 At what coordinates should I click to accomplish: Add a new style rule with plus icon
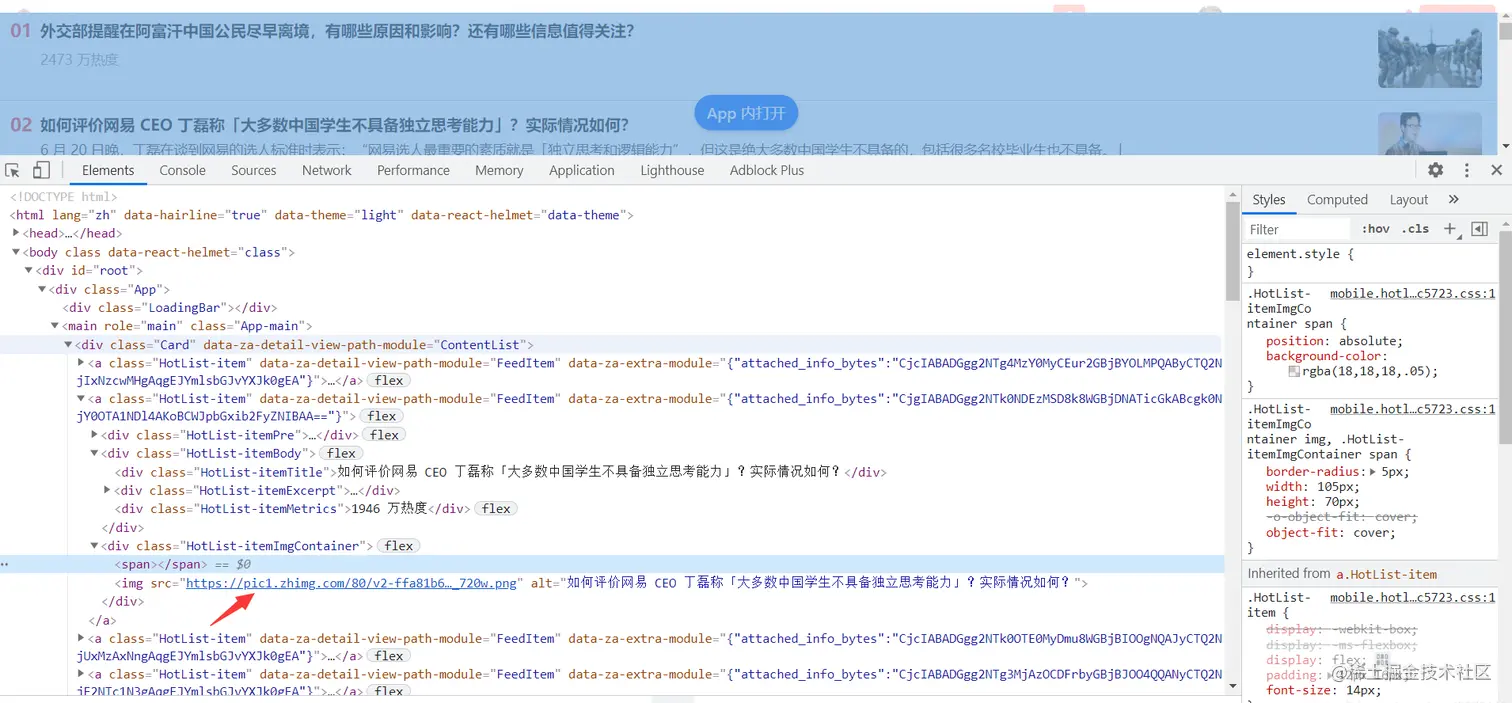point(1450,229)
